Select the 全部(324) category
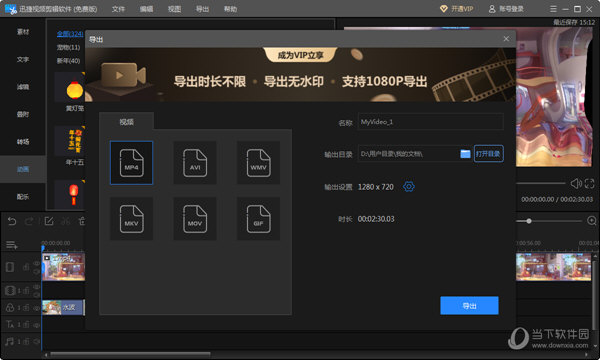Image resolution: width=600 pixels, height=360 pixels. coord(70,34)
